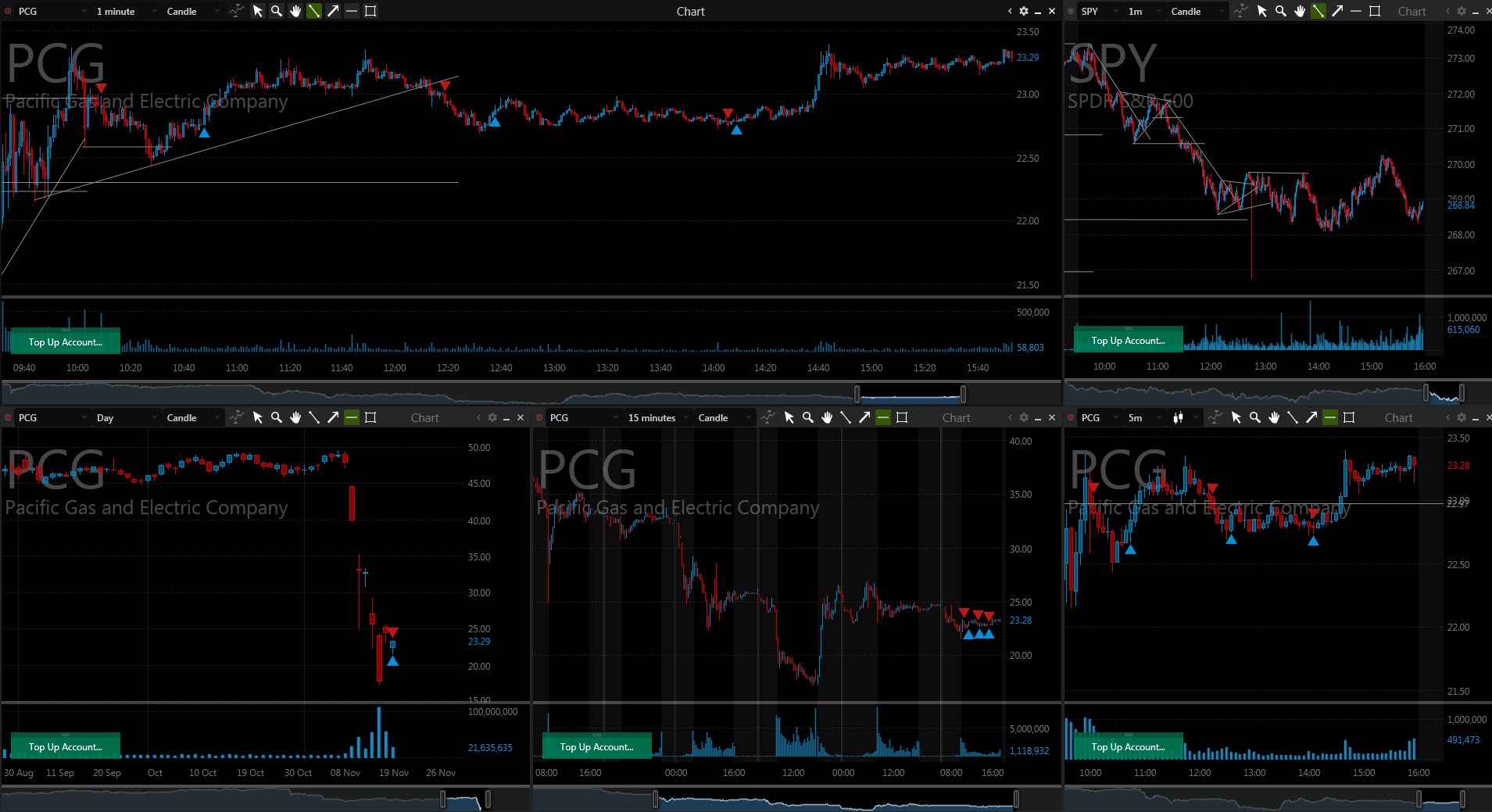Select the arrow drawing tool in SPY chart

[1337, 11]
